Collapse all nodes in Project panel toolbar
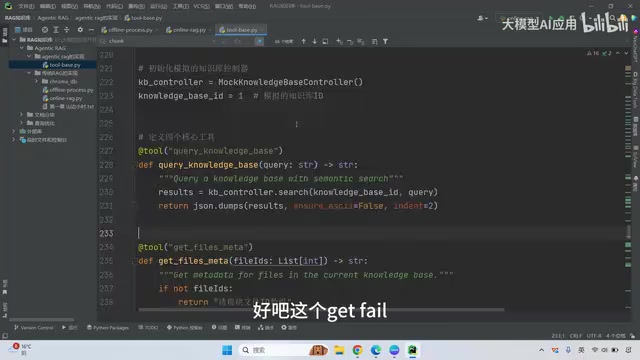 67,30
